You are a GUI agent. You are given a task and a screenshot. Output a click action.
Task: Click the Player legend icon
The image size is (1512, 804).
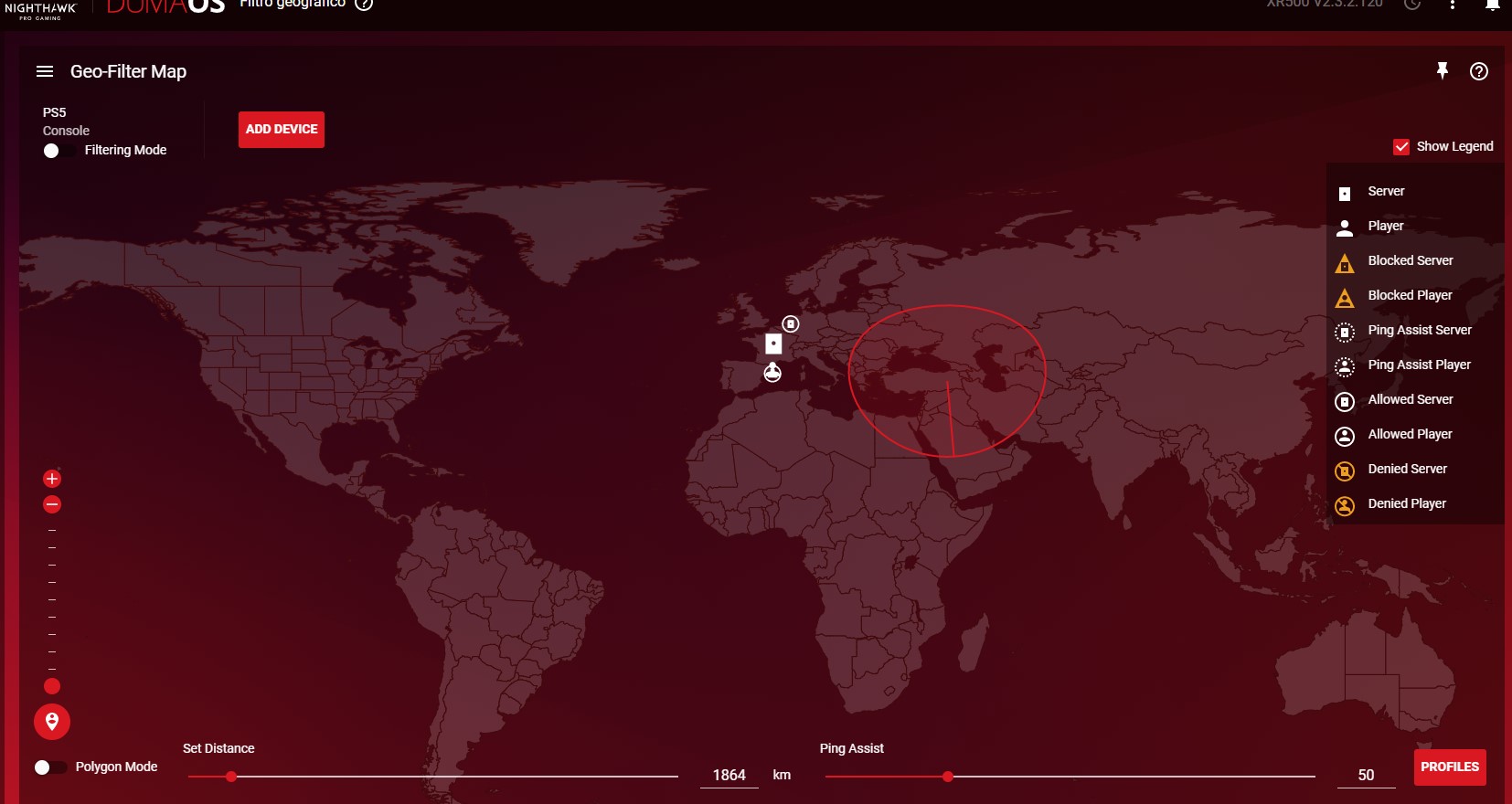click(x=1345, y=227)
